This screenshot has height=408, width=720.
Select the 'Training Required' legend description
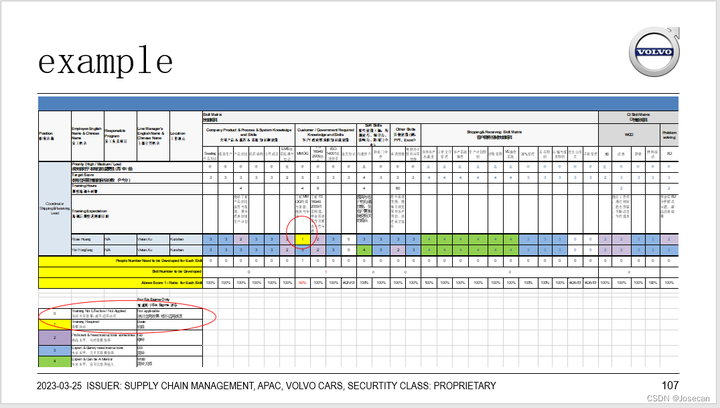coord(104,324)
